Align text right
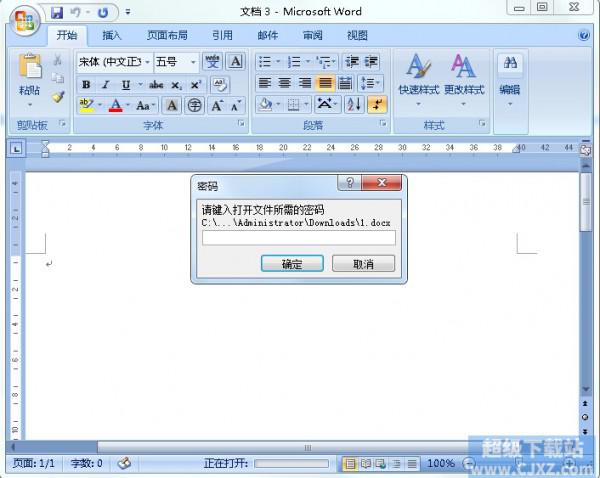600x478 pixels. point(305,83)
